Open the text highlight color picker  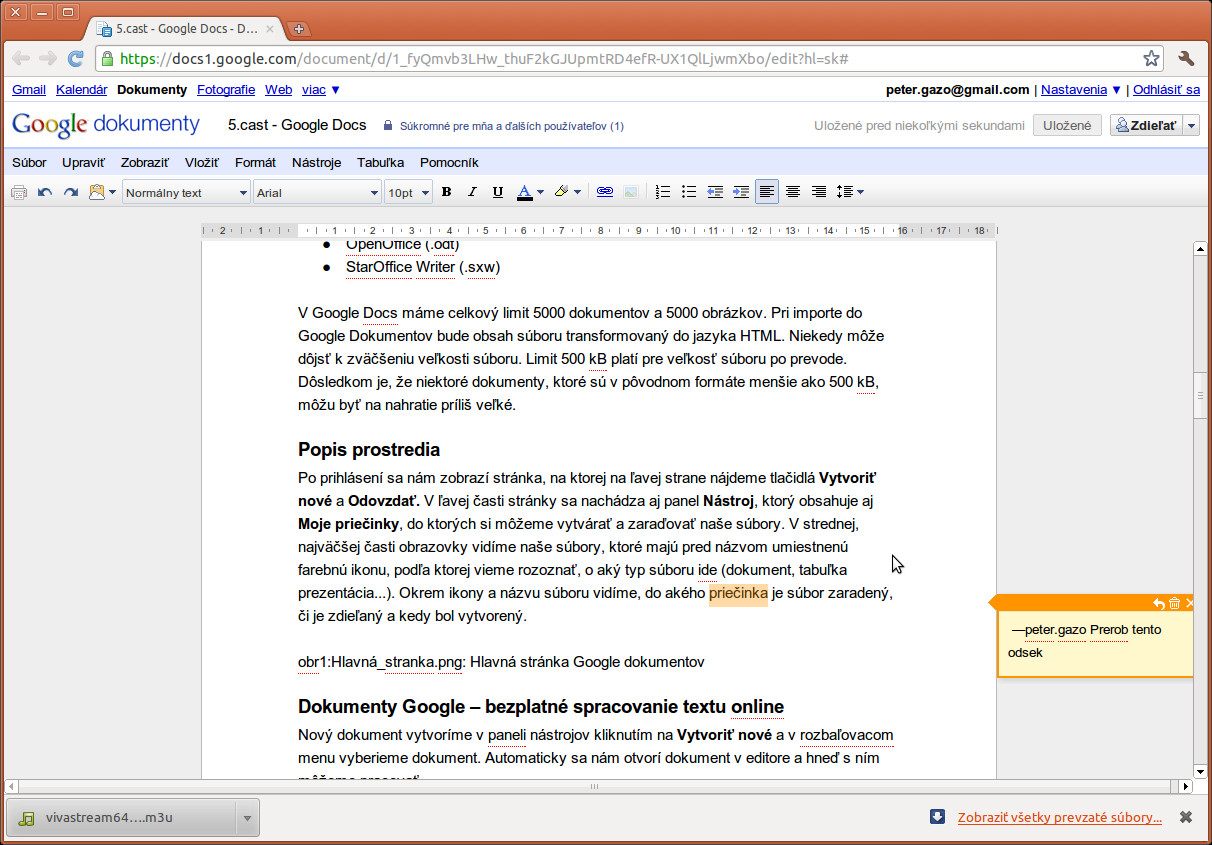pyautogui.click(x=567, y=192)
